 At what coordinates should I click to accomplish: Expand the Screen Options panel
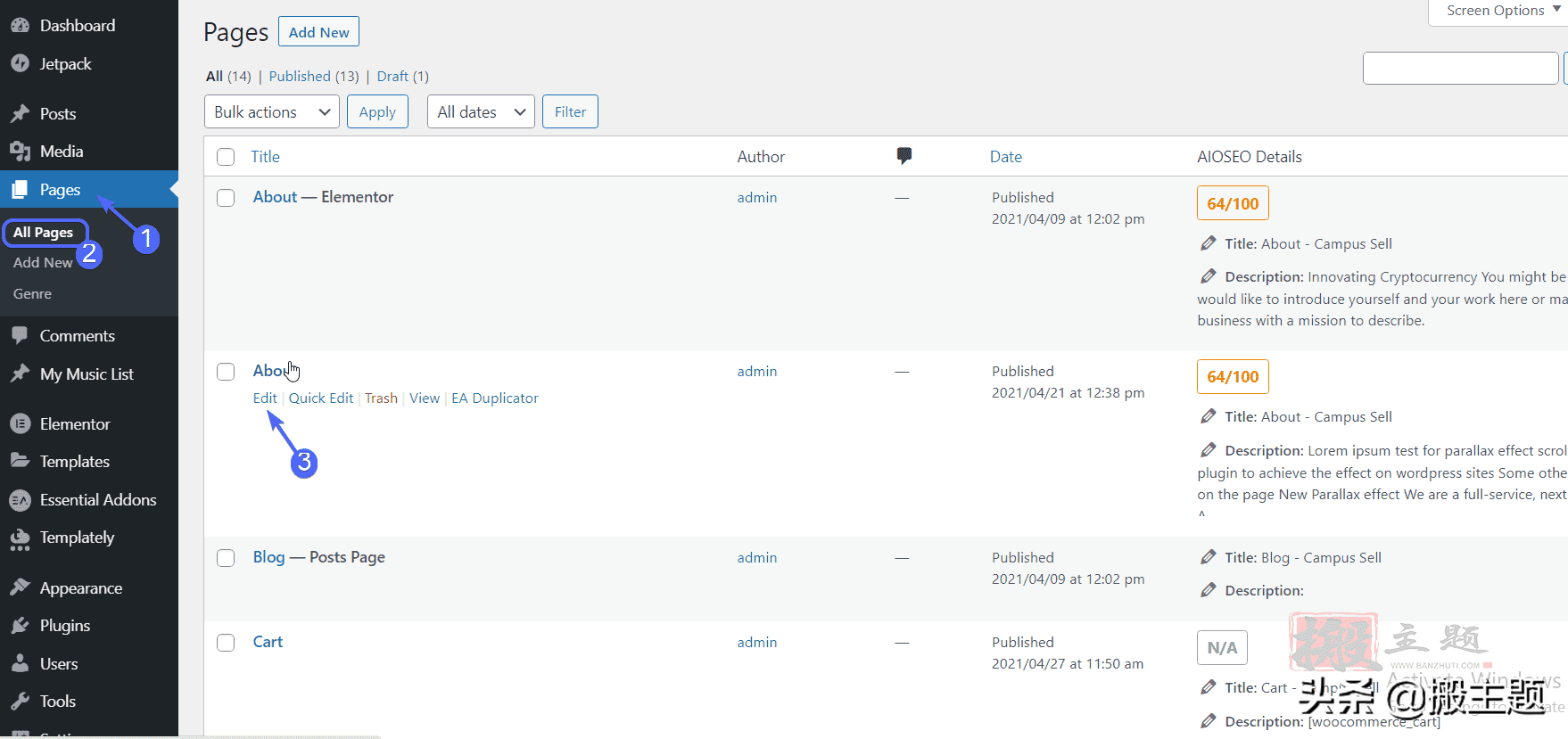tap(1502, 11)
